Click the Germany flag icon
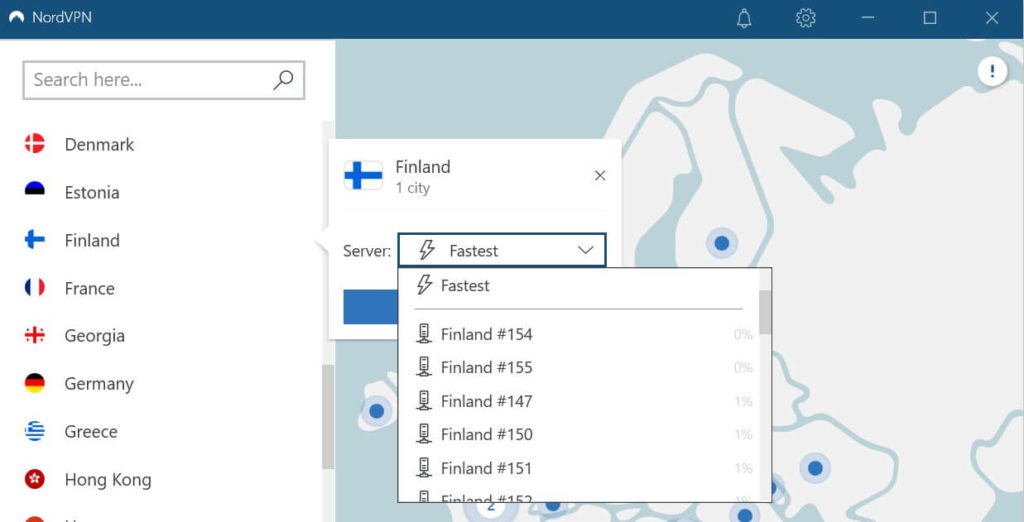Image resolution: width=1024 pixels, height=522 pixels. pyautogui.click(x=35, y=383)
